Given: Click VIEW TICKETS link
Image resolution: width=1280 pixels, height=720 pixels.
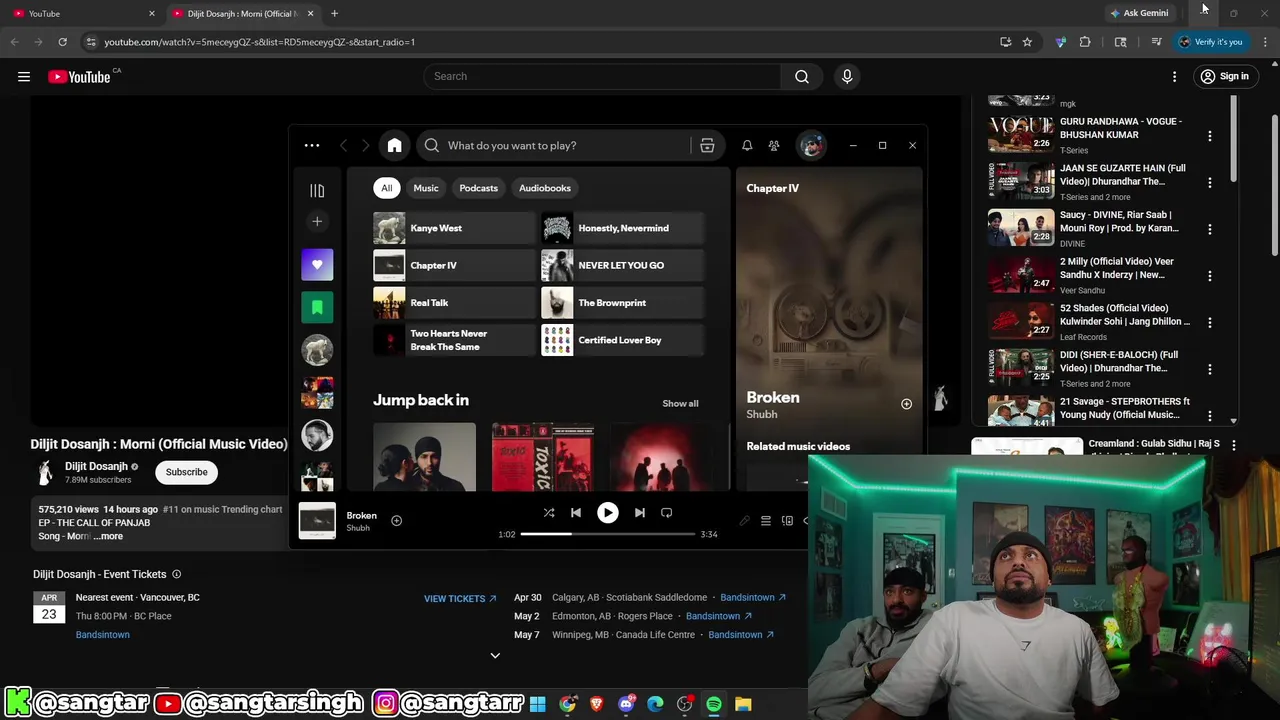Looking at the screenshot, I should point(460,599).
